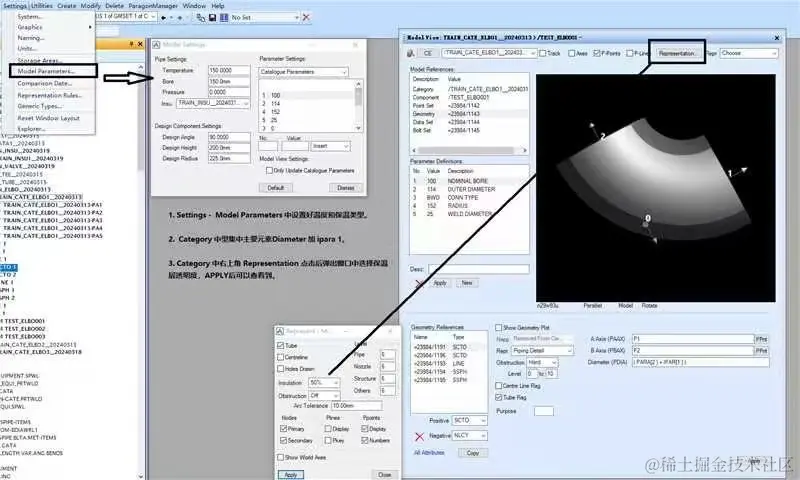Click the Diameter (PDIA) input field
This screenshot has width=800, height=480.
pyautogui.click(x=700, y=362)
